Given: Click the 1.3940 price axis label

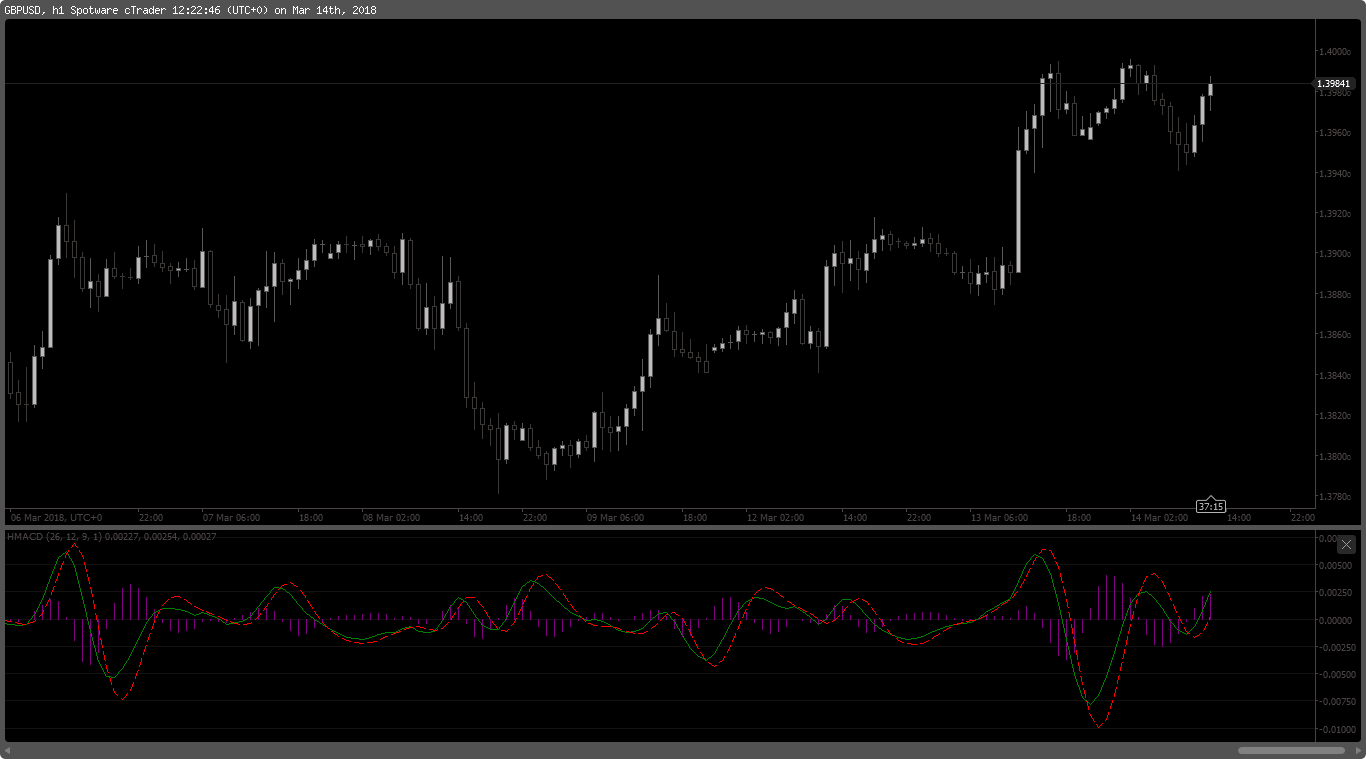Looking at the screenshot, I should click(1334, 173).
